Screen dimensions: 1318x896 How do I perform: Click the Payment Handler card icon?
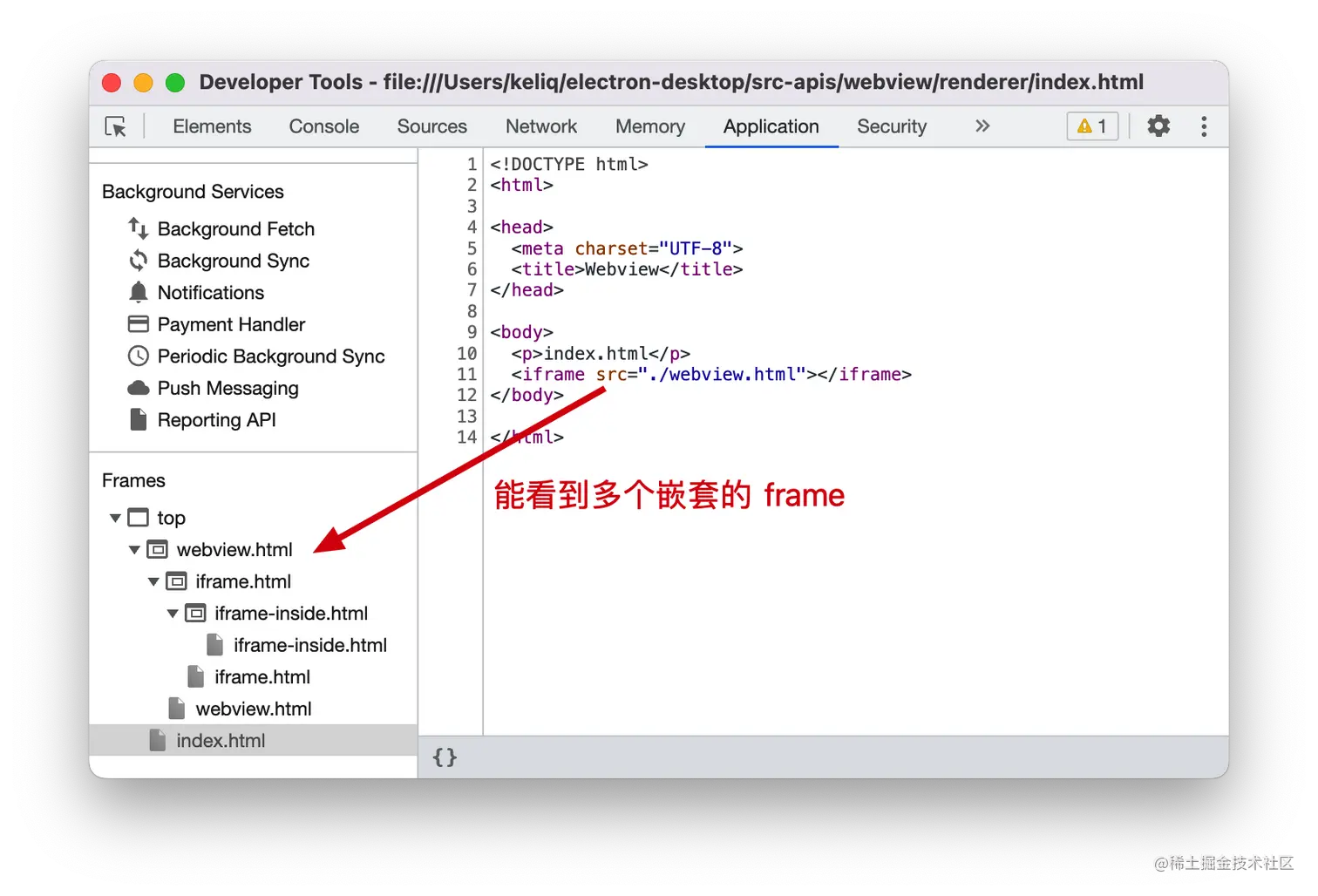pyautogui.click(x=139, y=324)
